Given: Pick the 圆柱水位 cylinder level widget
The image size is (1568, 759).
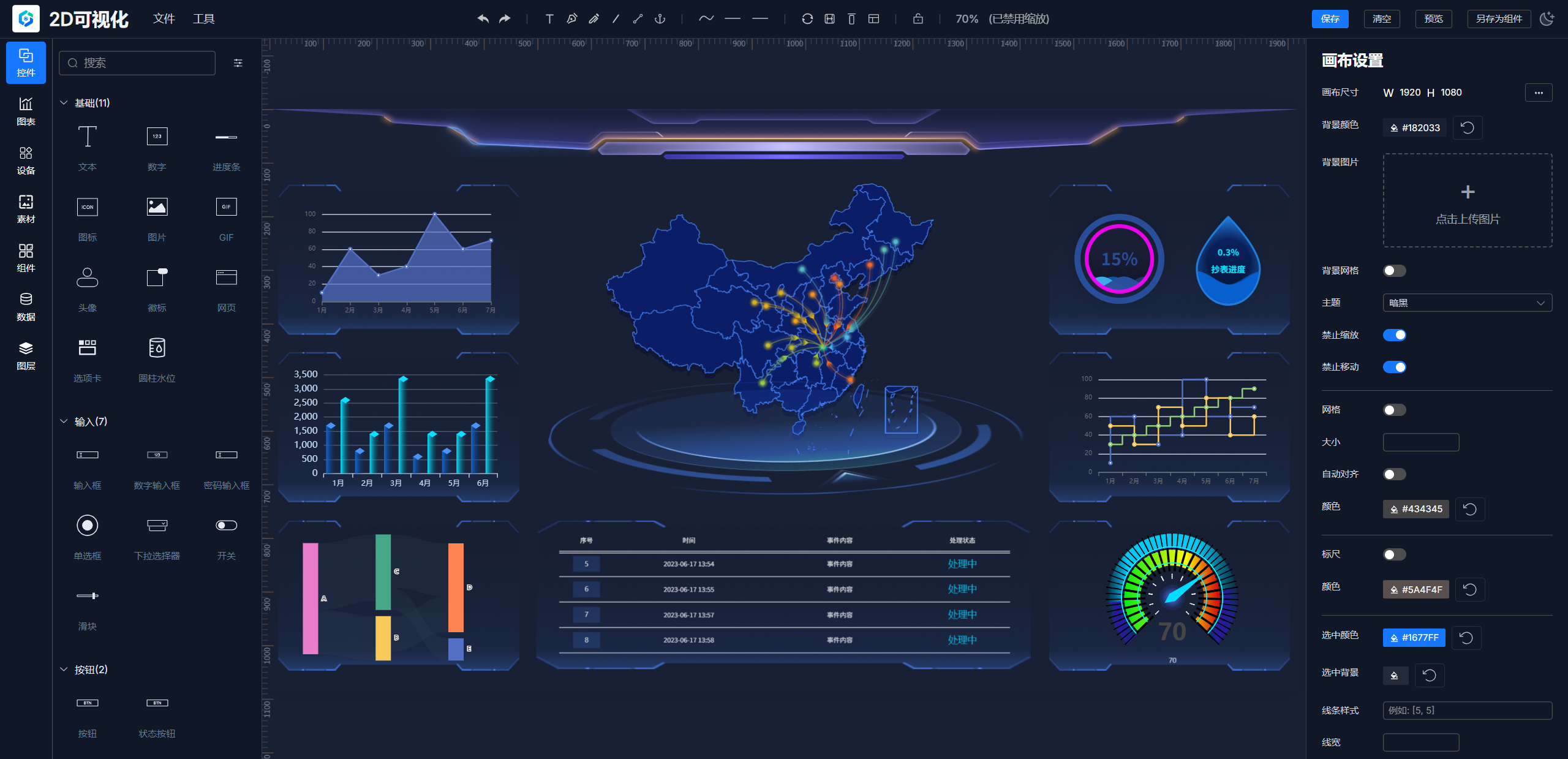Looking at the screenshot, I should (x=157, y=360).
